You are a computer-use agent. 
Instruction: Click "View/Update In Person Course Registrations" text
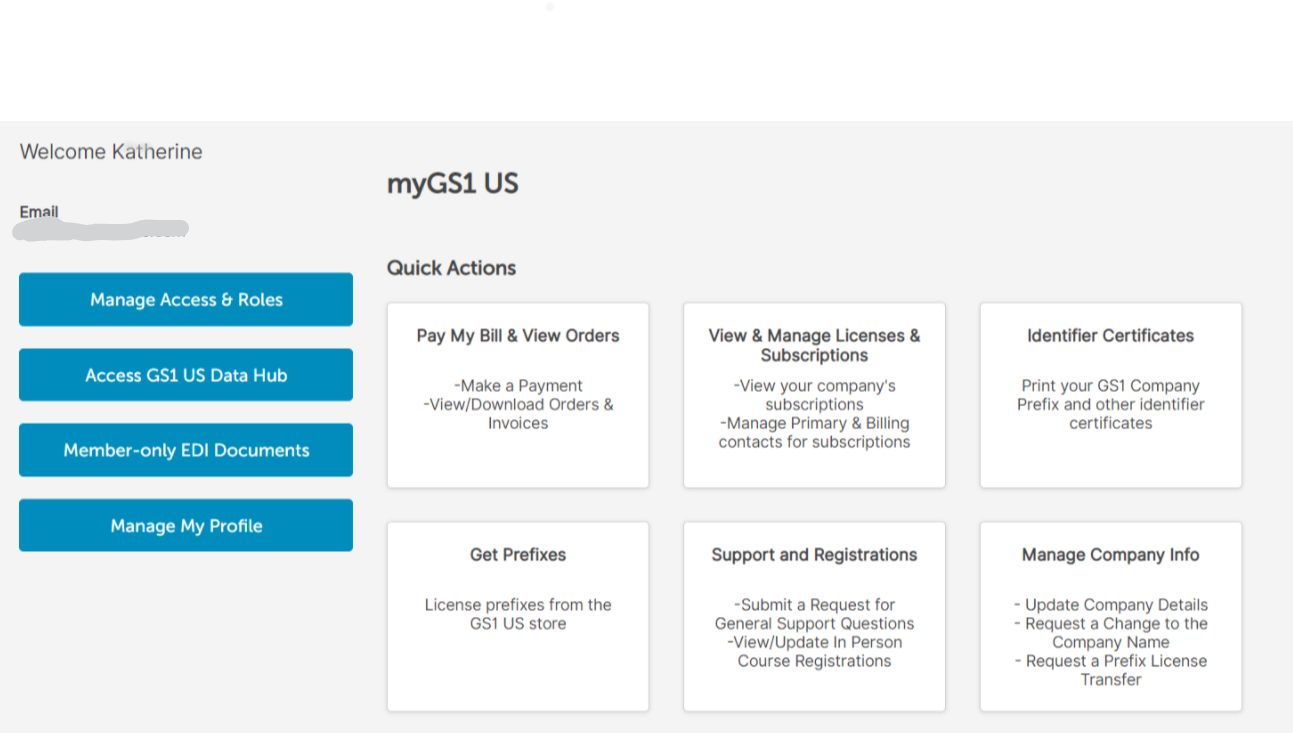point(814,652)
